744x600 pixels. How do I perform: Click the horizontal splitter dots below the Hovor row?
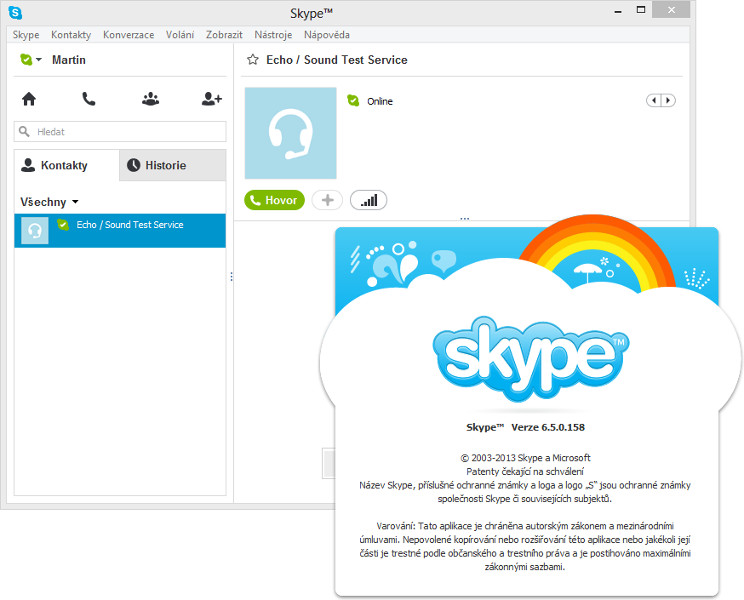tap(465, 219)
